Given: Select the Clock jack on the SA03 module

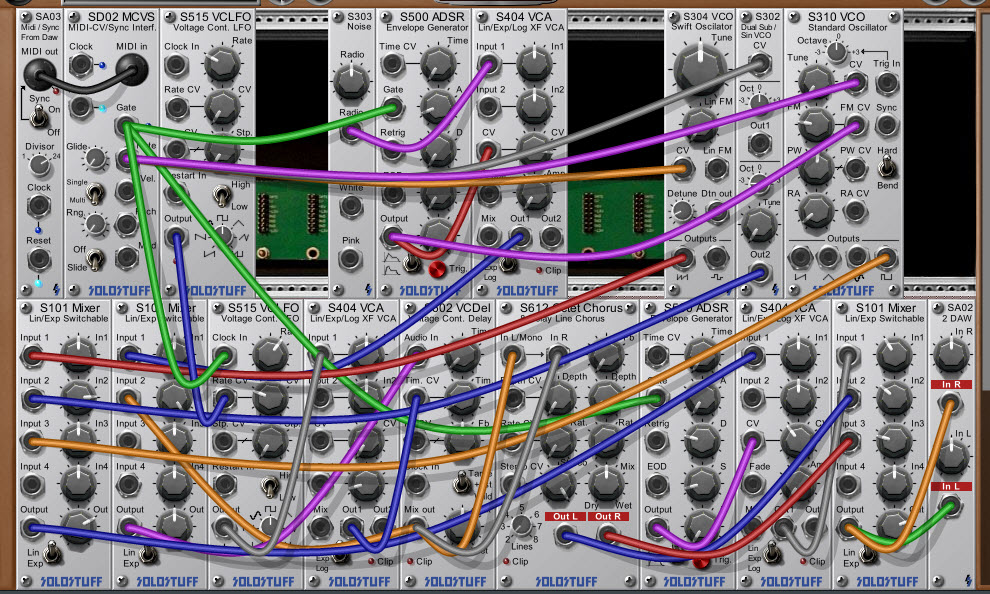Looking at the screenshot, I should click(x=39, y=206).
